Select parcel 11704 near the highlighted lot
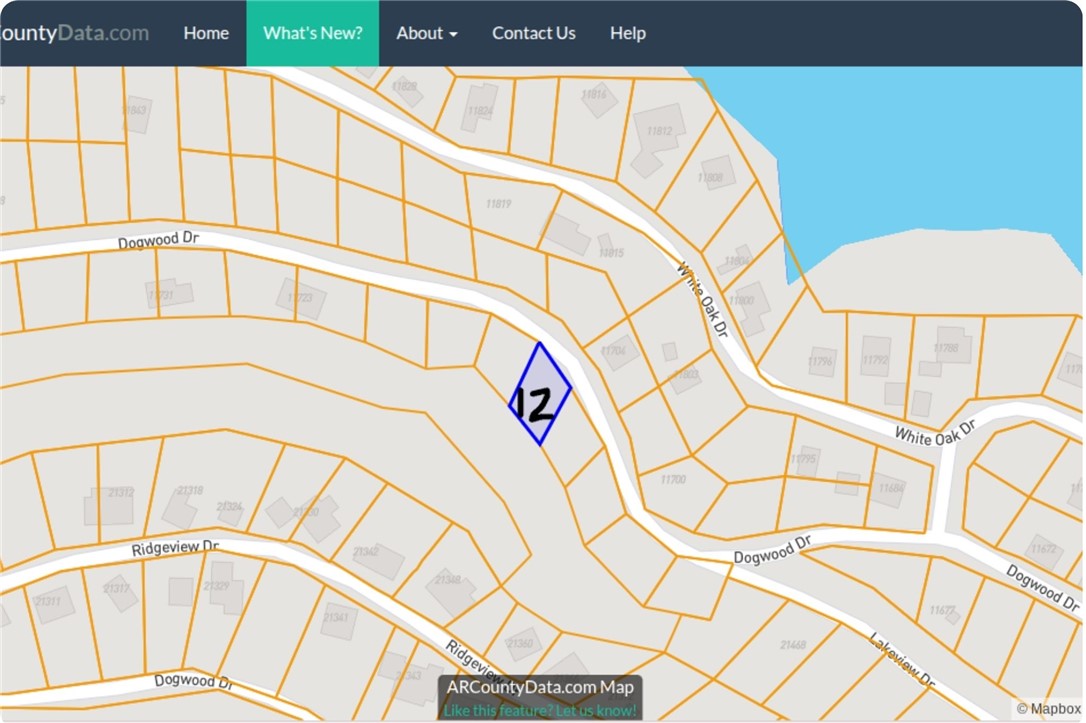1086x723 pixels. [x=614, y=351]
